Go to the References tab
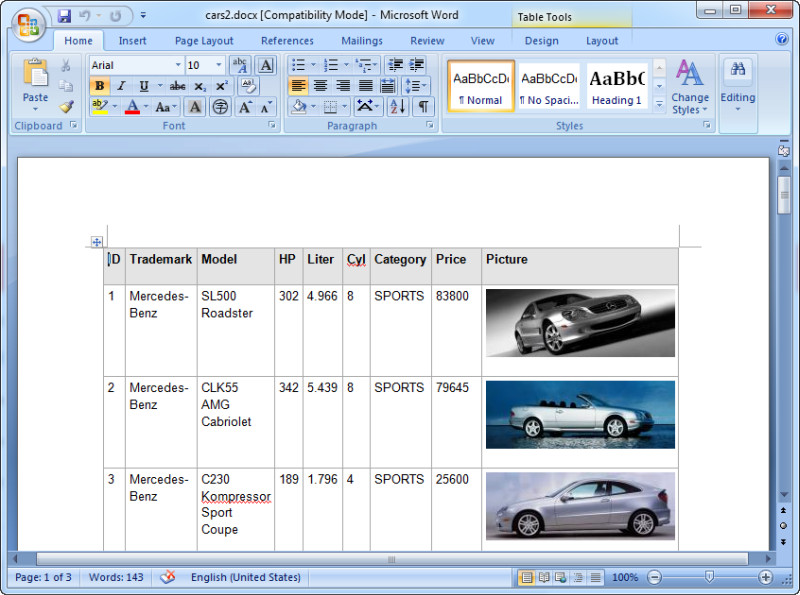This screenshot has width=800, height=595. coord(287,41)
